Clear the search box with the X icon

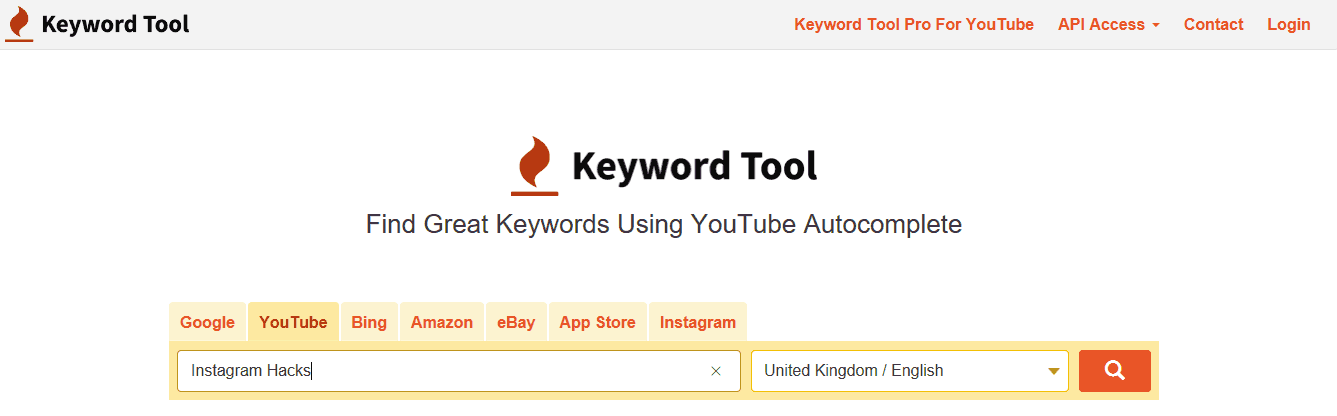point(716,371)
